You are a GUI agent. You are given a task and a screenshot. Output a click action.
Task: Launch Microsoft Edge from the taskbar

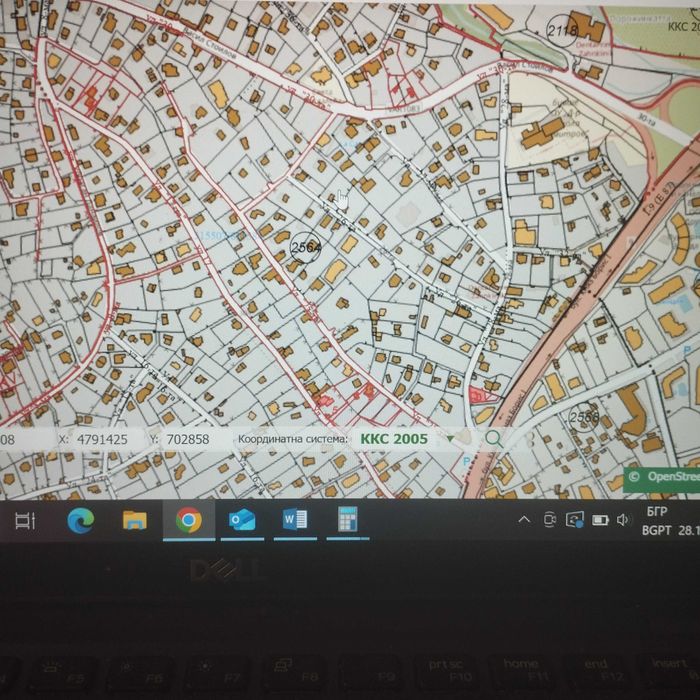(80, 520)
